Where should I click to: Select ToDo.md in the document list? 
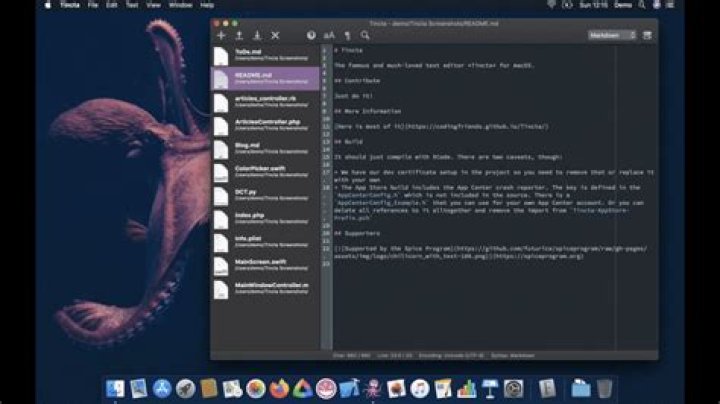tap(265, 56)
